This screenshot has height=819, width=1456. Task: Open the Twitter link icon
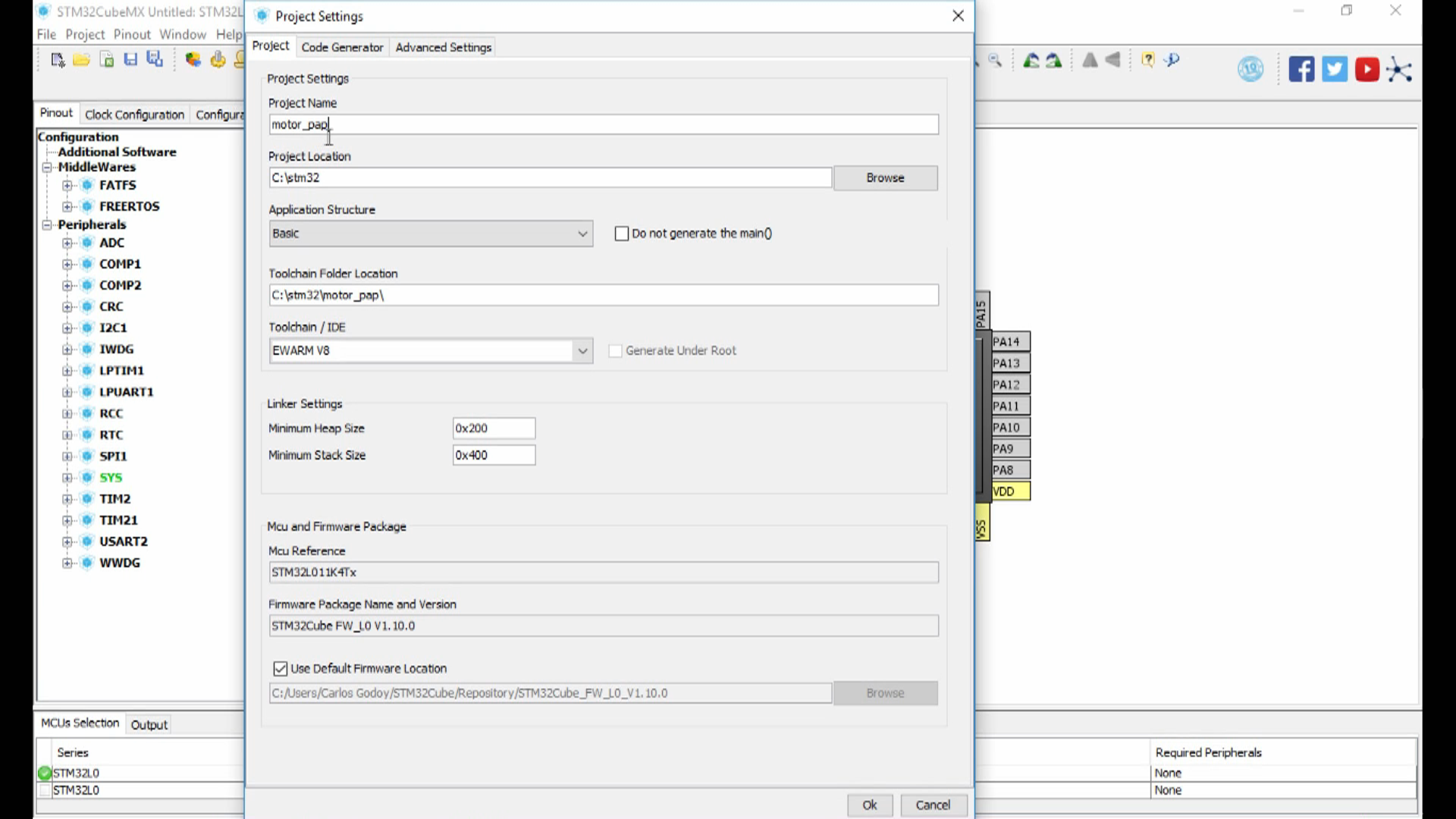tap(1335, 70)
